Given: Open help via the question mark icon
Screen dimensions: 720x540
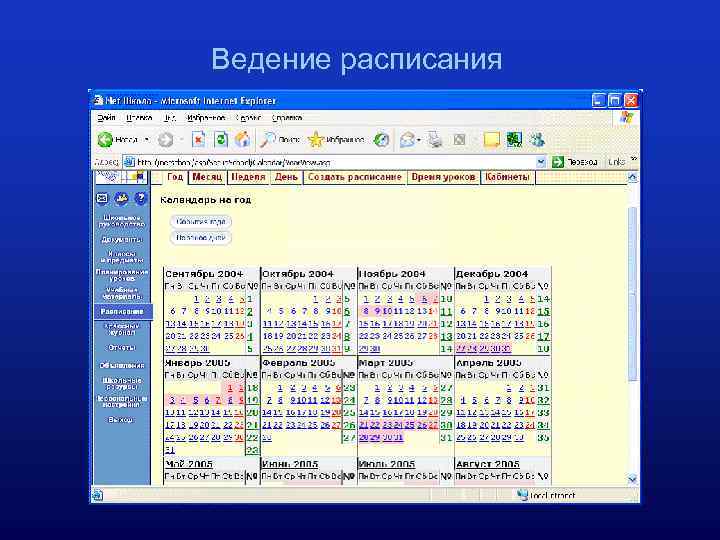Looking at the screenshot, I should point(141,198).
